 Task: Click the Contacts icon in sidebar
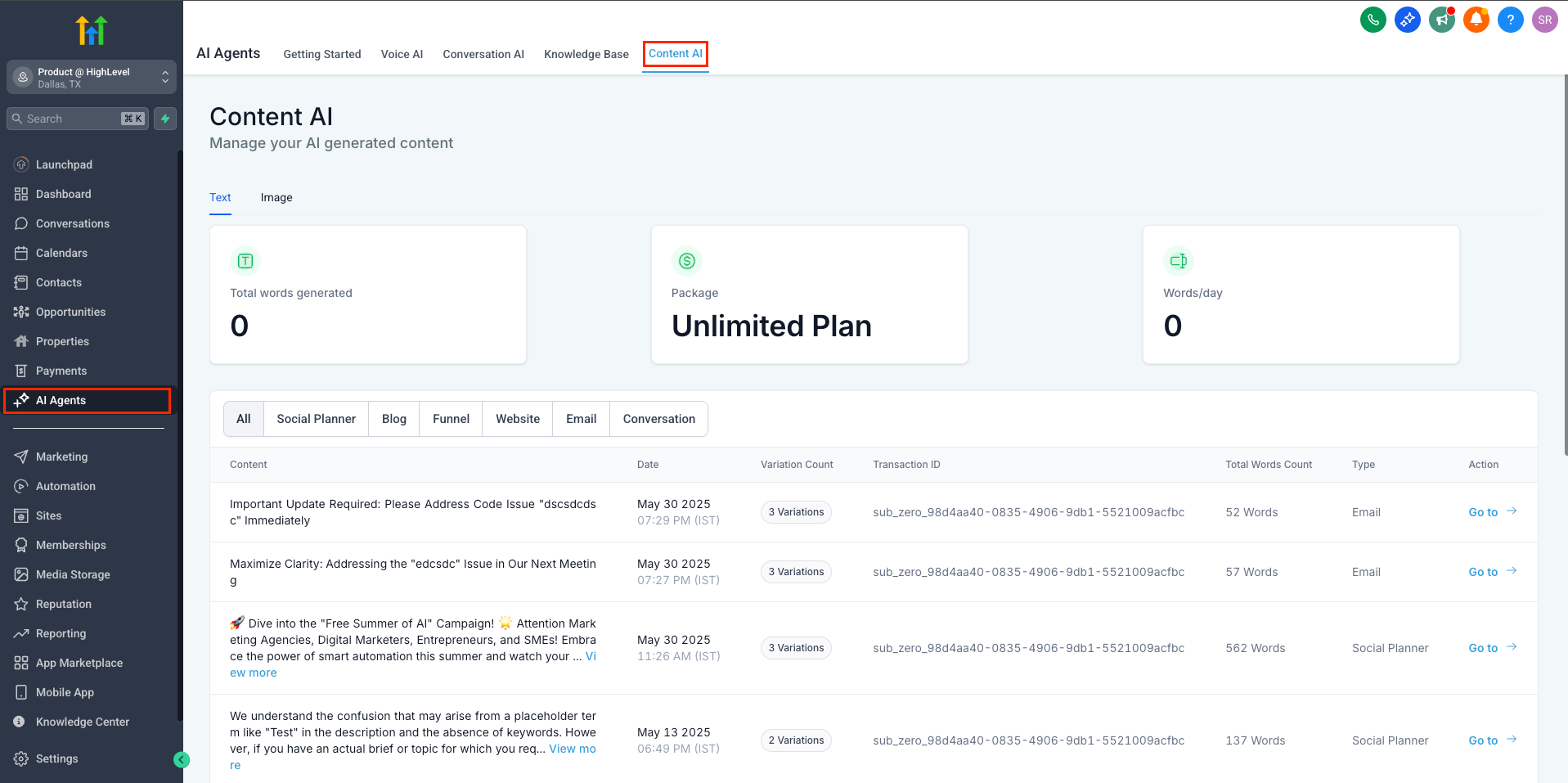21,282
